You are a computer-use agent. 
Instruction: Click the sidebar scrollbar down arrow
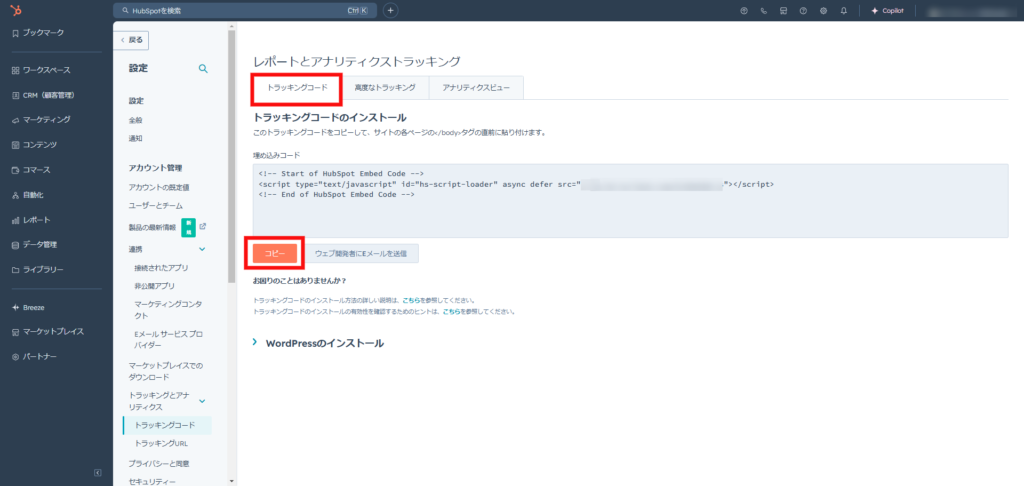point(231,481)
